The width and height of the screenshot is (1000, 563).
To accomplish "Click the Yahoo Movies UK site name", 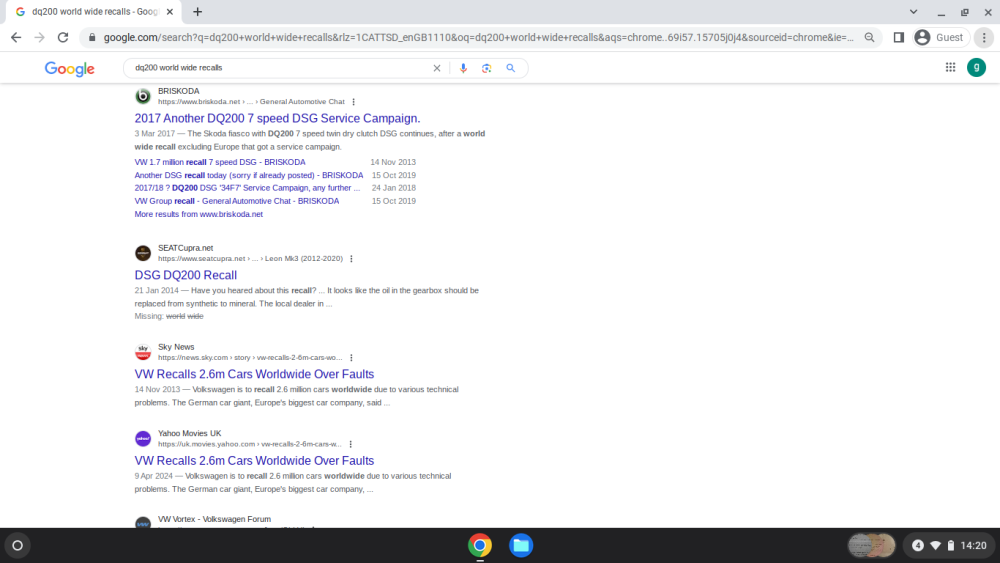I will tap(189, 434).
